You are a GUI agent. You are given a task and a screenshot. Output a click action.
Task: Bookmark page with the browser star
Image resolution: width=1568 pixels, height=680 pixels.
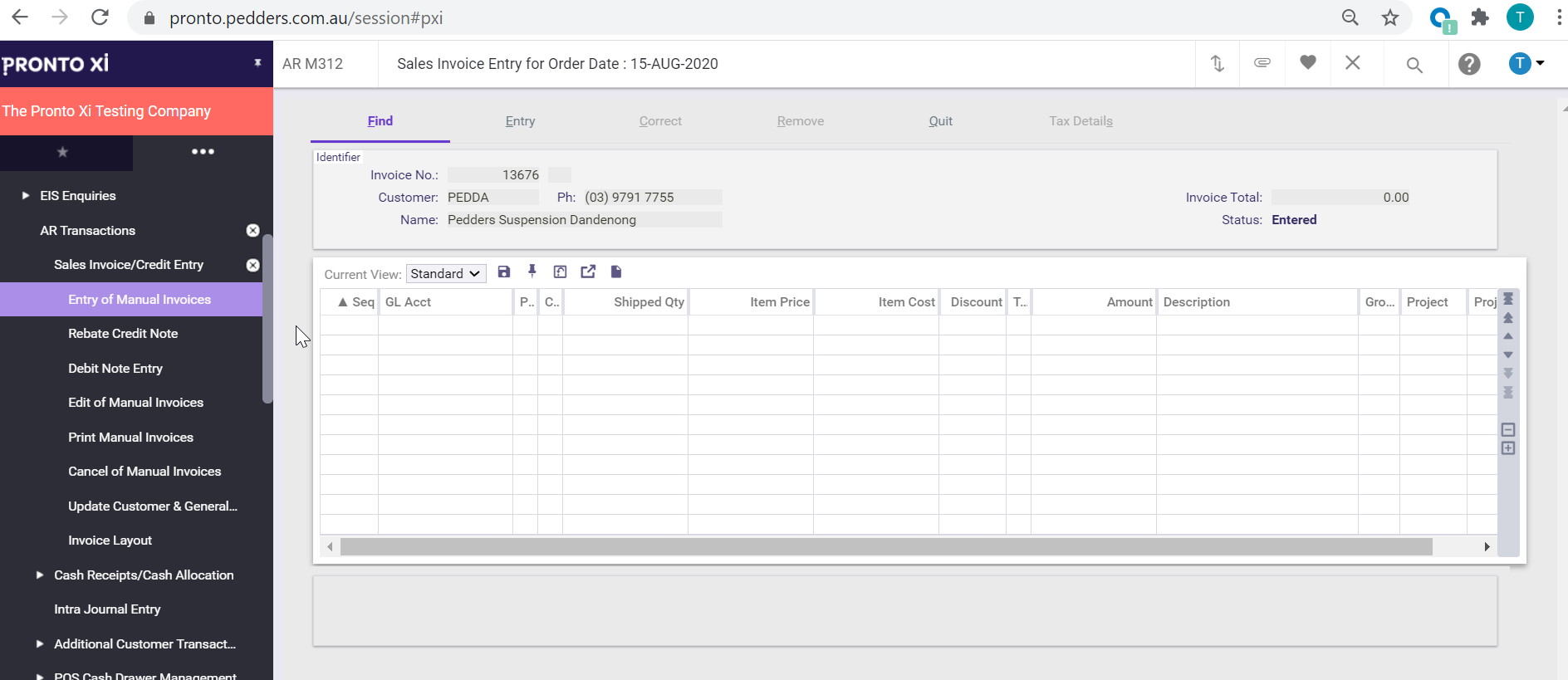(x=1390, y=17)
